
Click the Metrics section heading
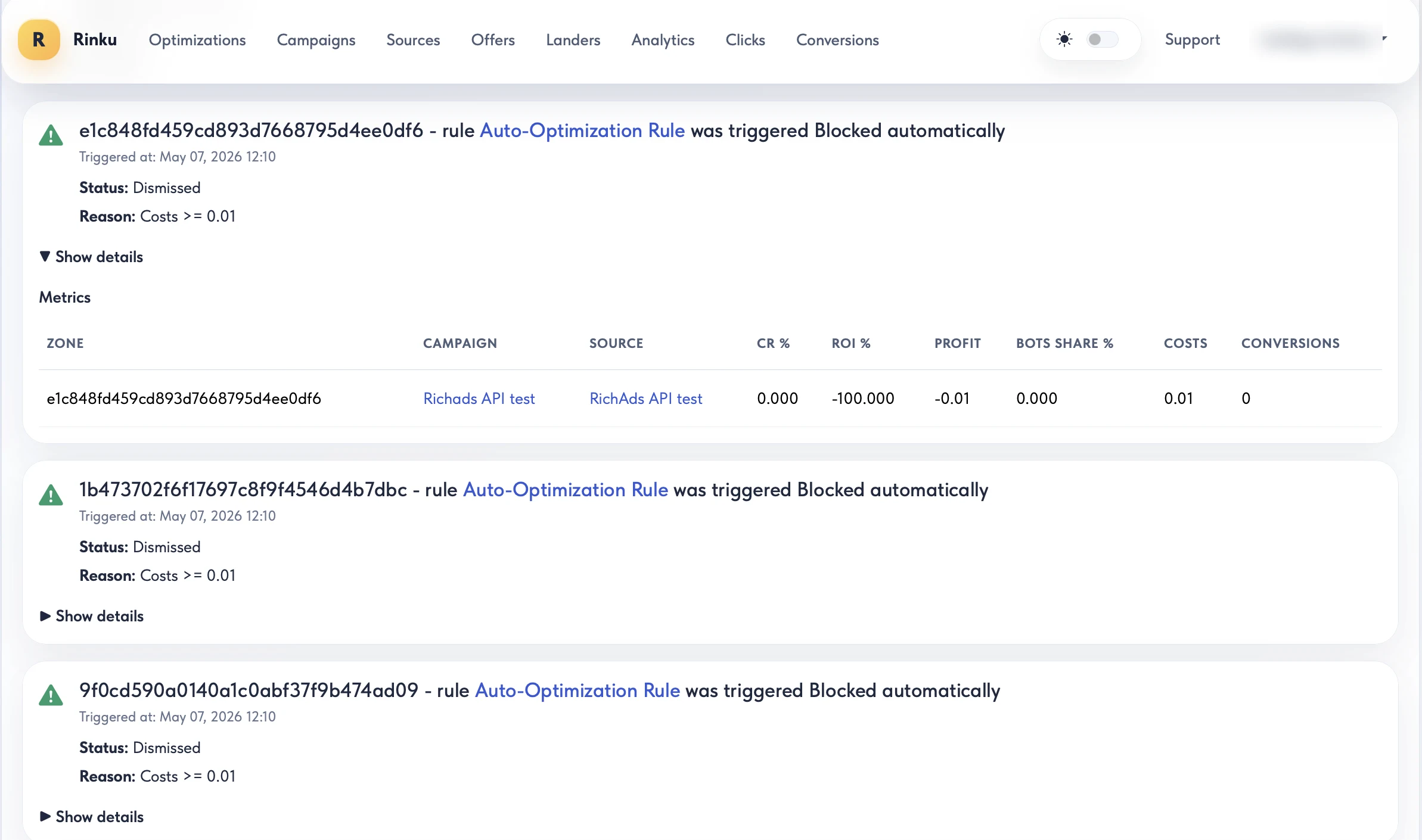point(65,297)
